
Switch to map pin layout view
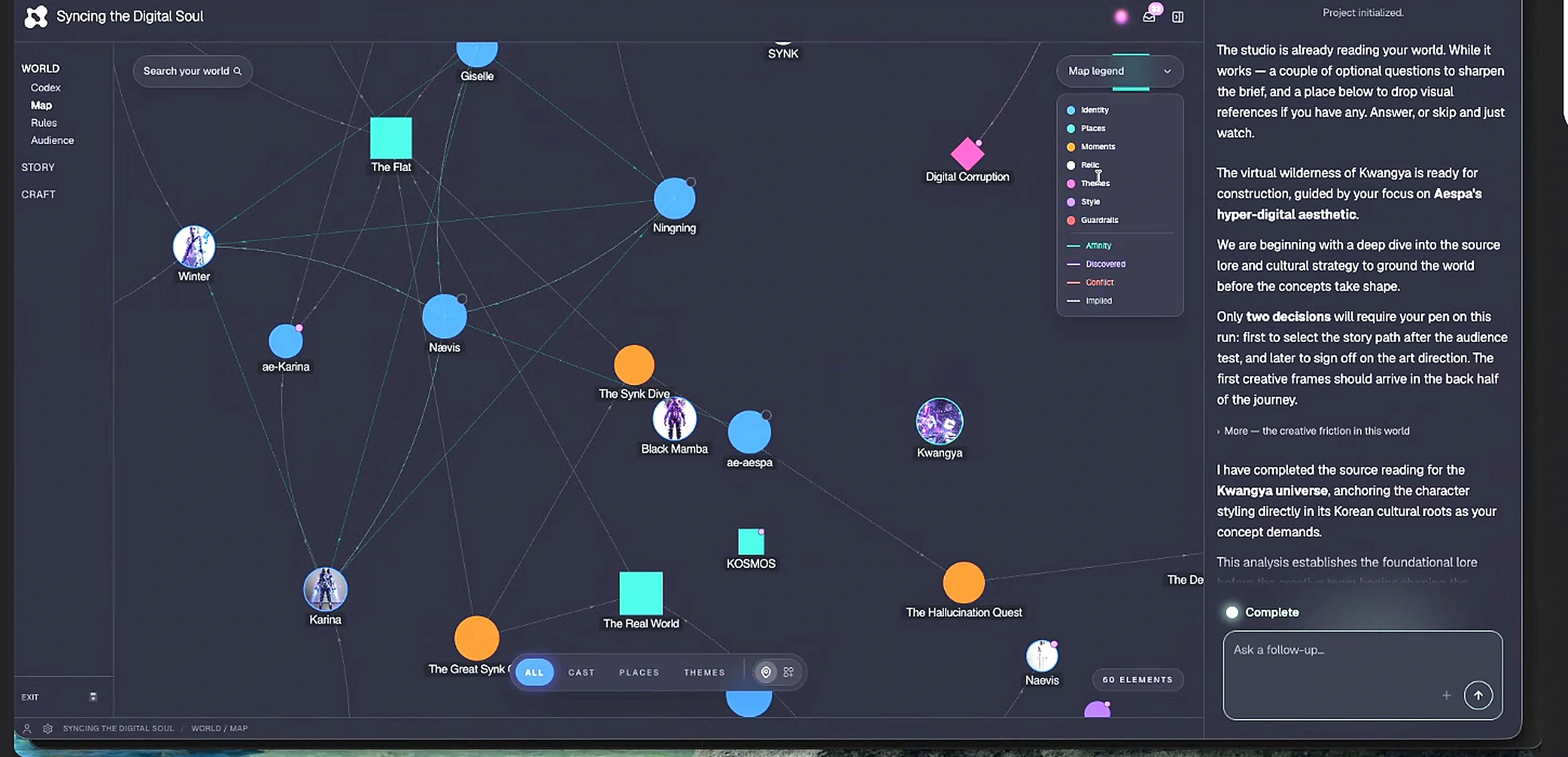[x=766, y=672]
